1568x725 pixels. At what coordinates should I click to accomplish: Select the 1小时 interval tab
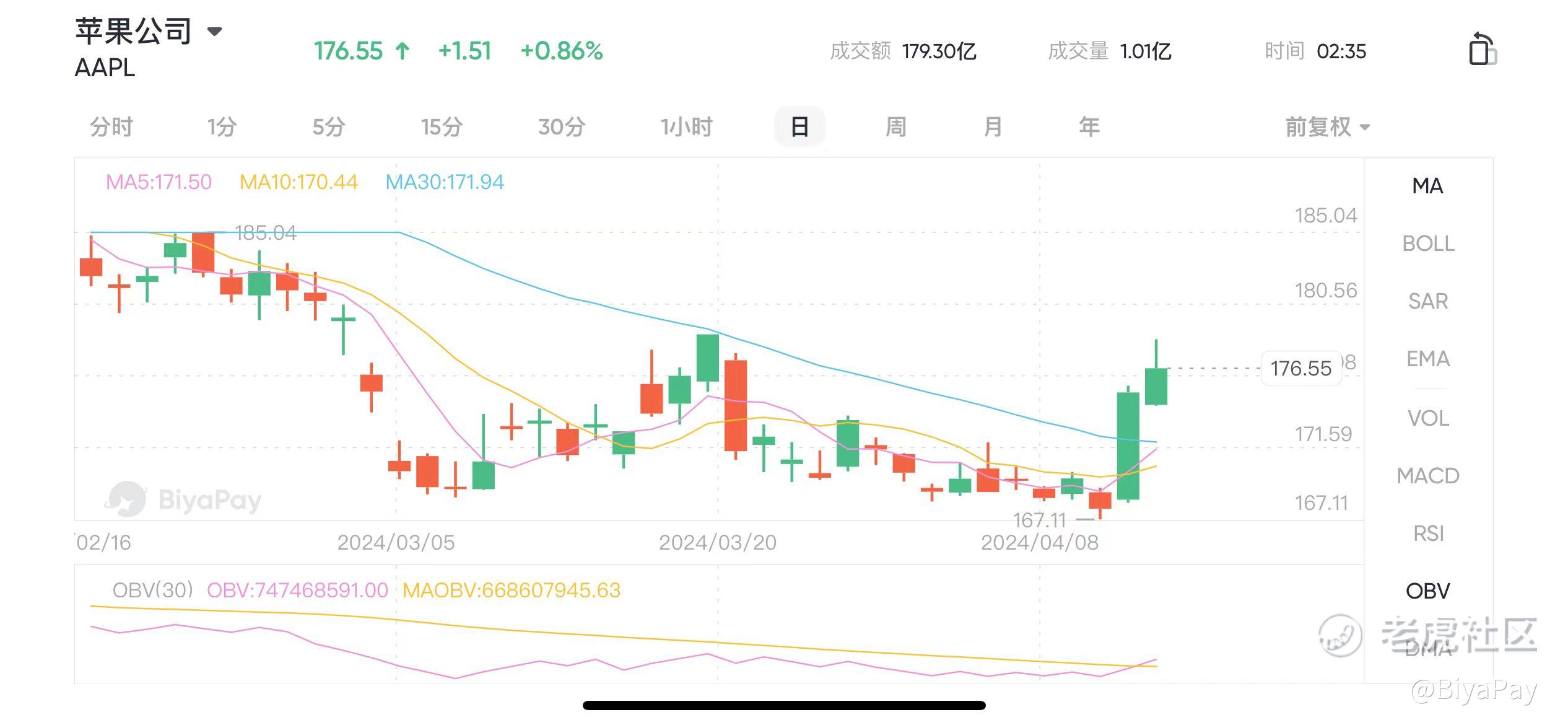(x=686, y=127)
